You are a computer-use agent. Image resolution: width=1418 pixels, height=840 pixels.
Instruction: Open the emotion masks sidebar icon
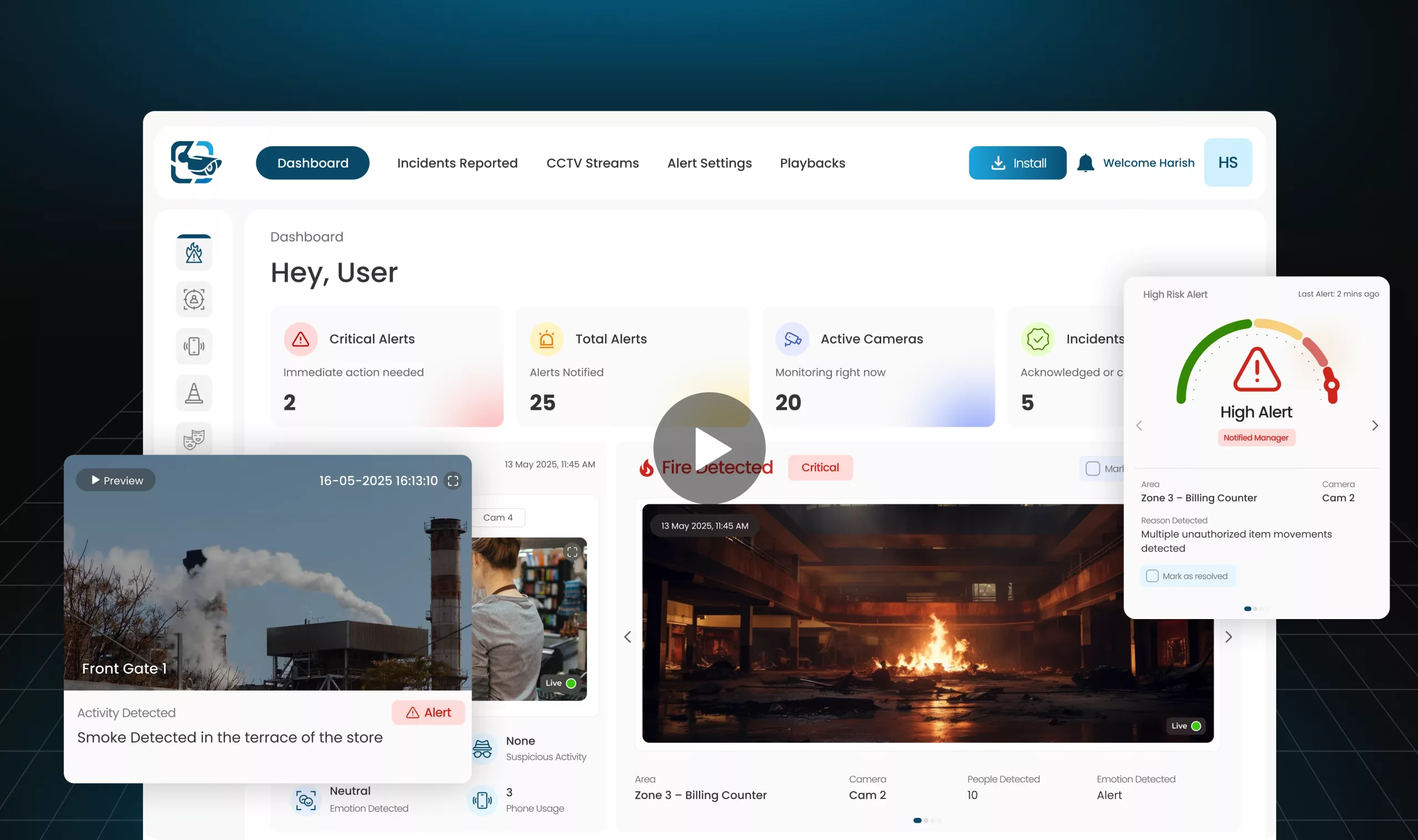[x=194, y=439]
